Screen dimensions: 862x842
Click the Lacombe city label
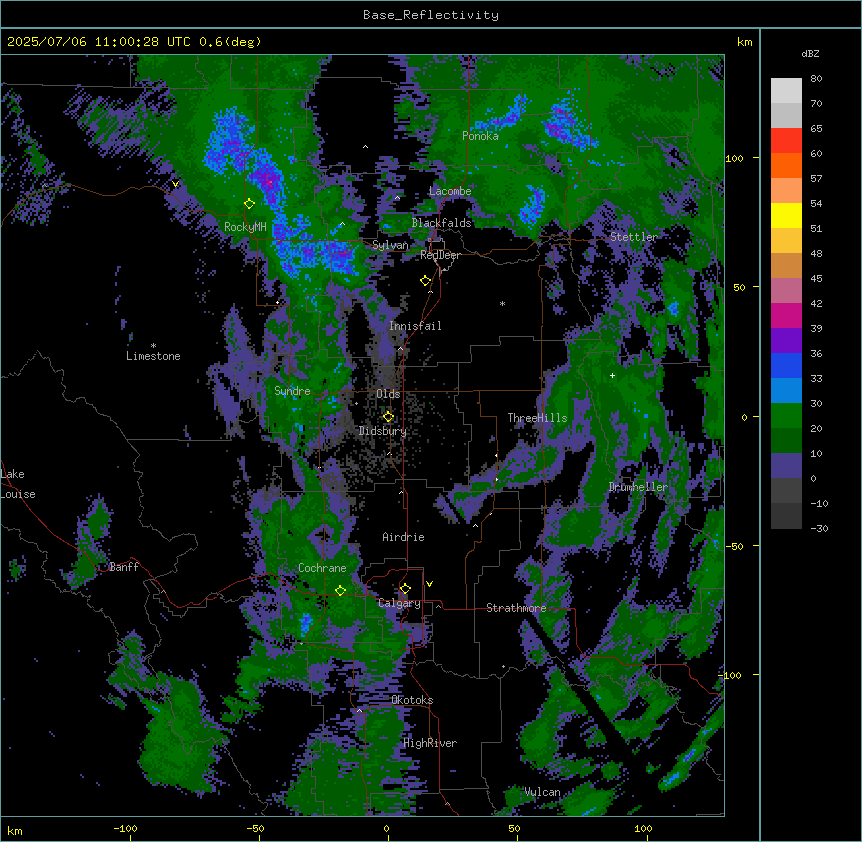click(x=450, y=191)
